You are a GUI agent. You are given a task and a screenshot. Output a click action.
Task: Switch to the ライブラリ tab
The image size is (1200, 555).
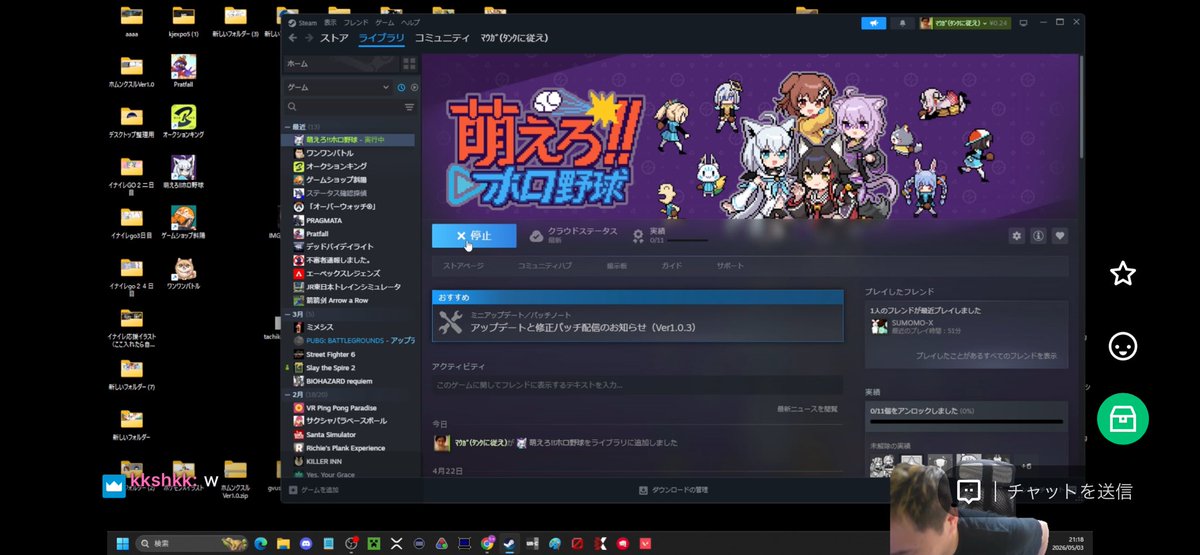[382, 38]
